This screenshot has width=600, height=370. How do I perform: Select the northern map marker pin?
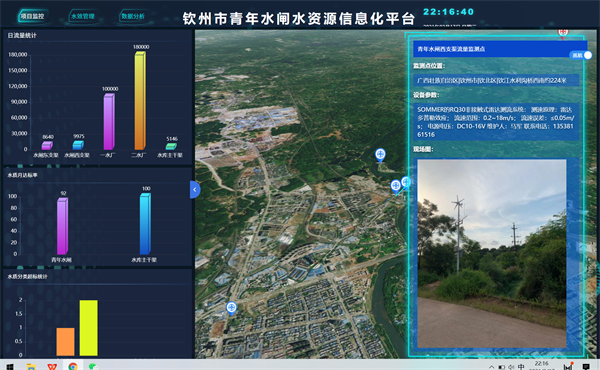380,155
